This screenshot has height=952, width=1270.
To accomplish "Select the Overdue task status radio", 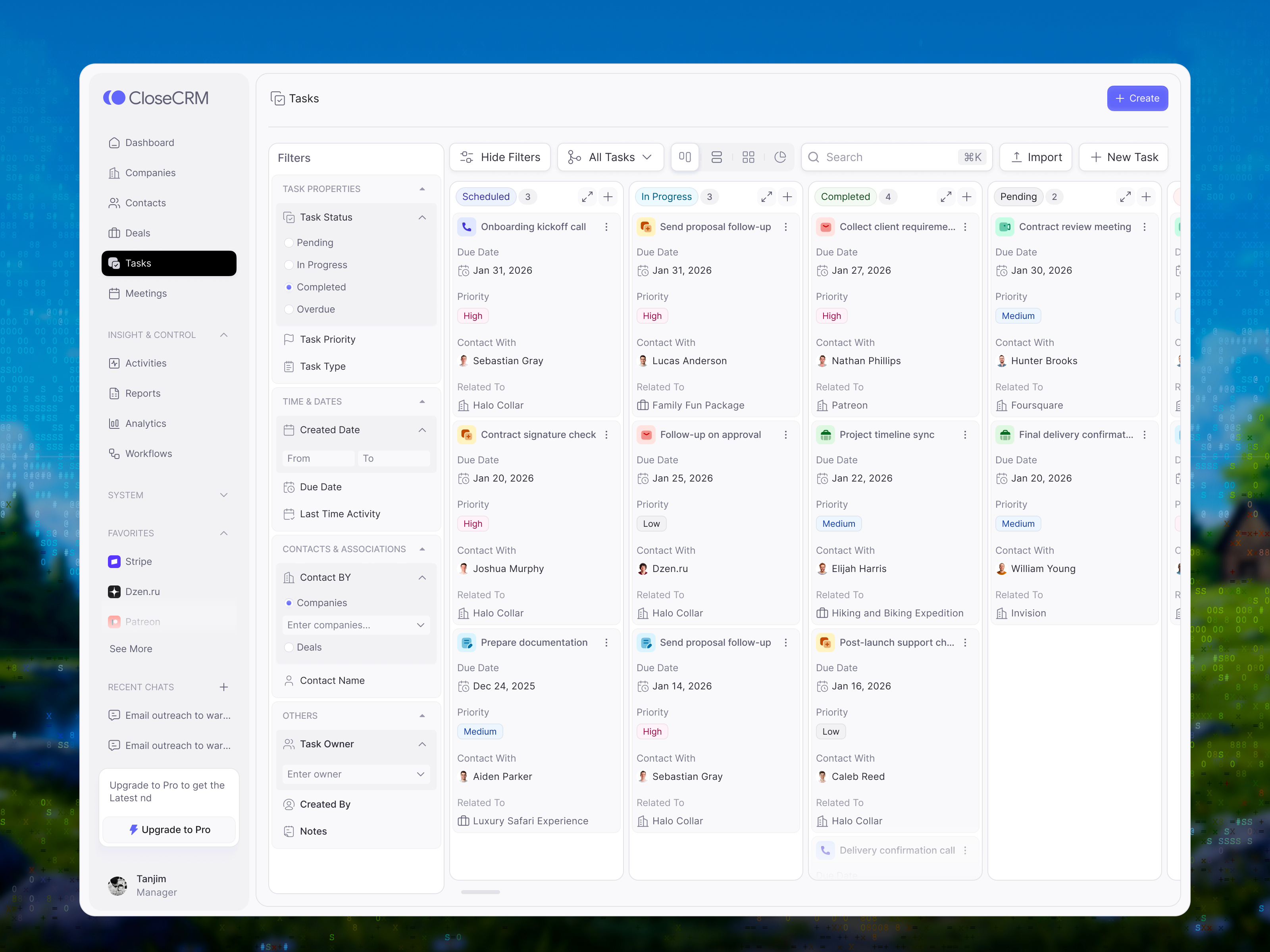I will click(289, 309).
